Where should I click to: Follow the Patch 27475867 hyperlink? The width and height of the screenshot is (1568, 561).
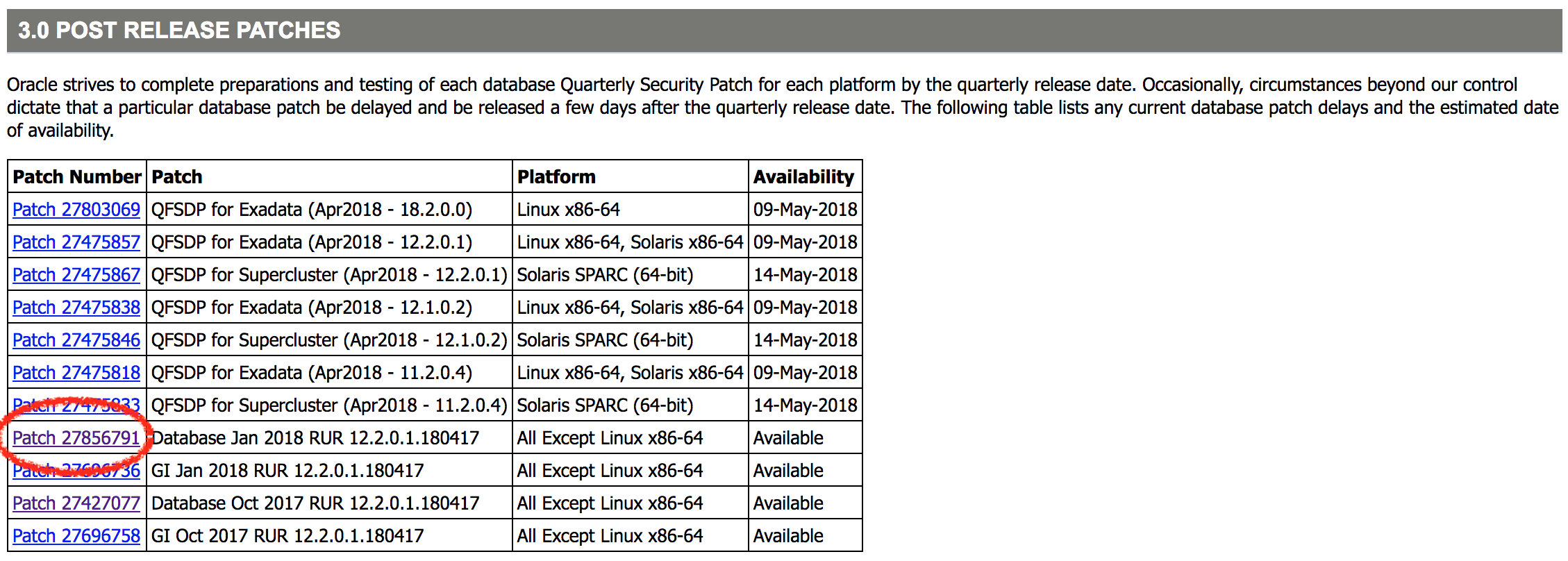pyautogui.click(x=76, y=275)
